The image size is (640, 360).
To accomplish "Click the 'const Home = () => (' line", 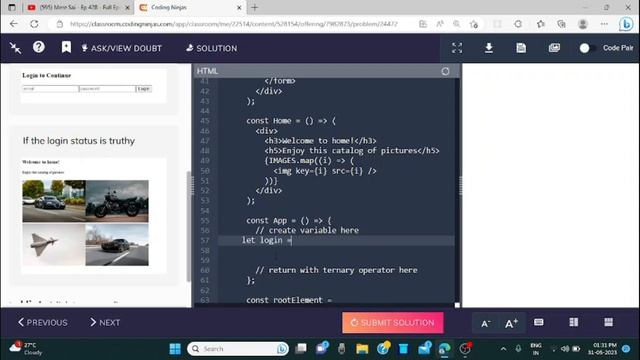I will [x=291, y=121].
